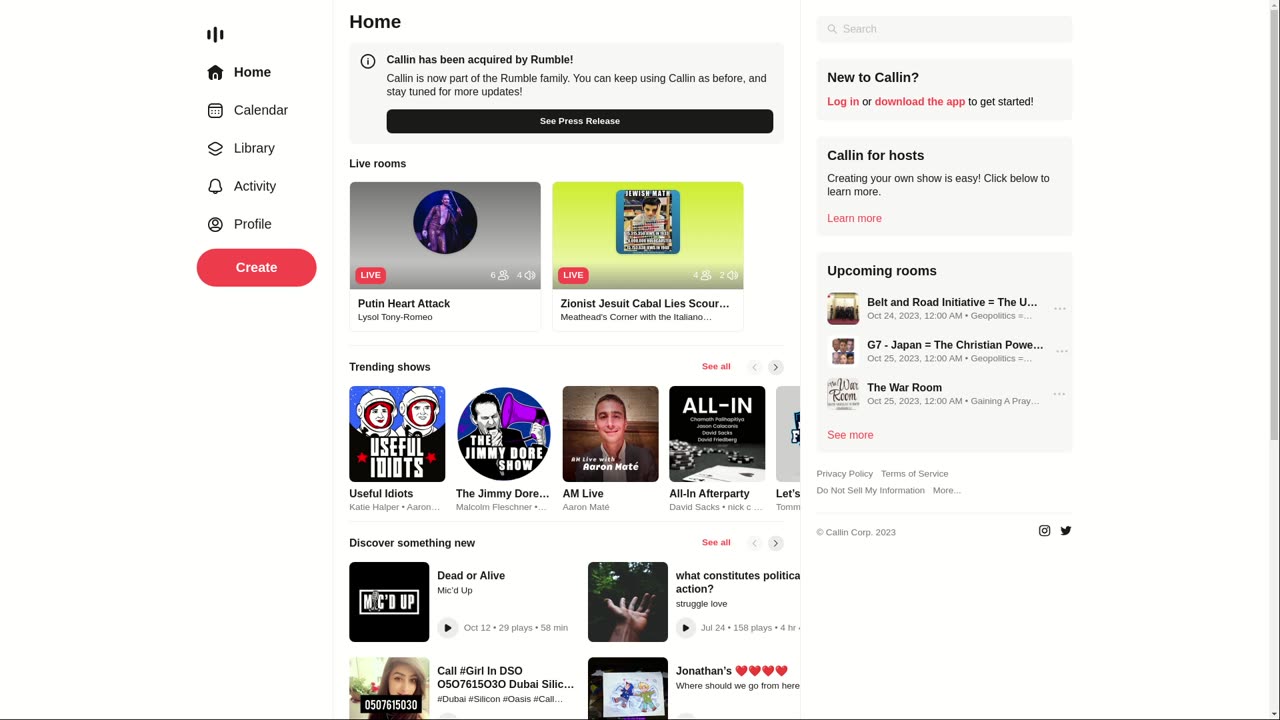The width and height of the screenshot is (1280, 720).
Task: Click the Home house icon in sidebar
Action: 215,72
